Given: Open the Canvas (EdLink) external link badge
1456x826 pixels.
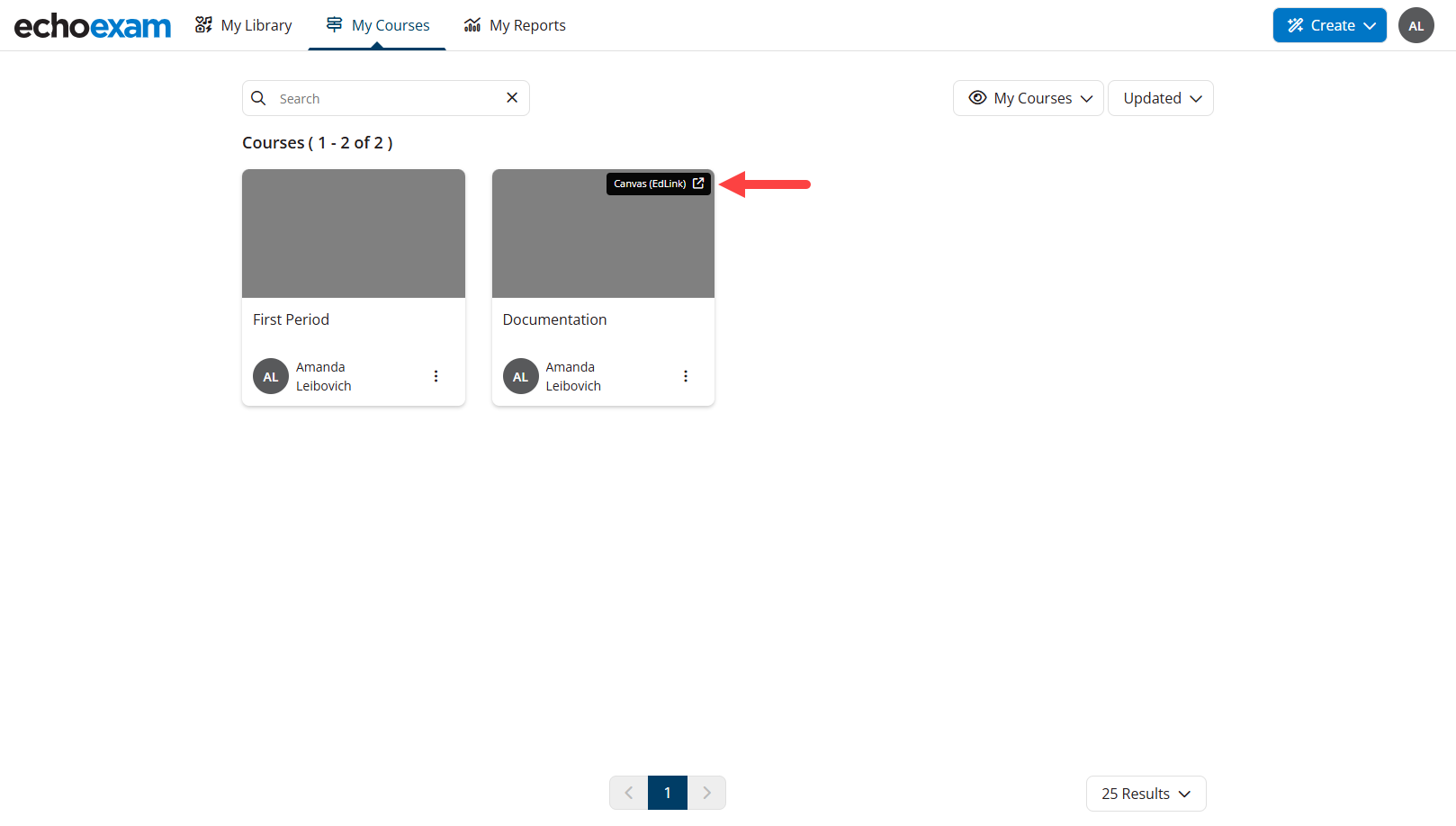Looking at the screenshot, I should [658, 184].
